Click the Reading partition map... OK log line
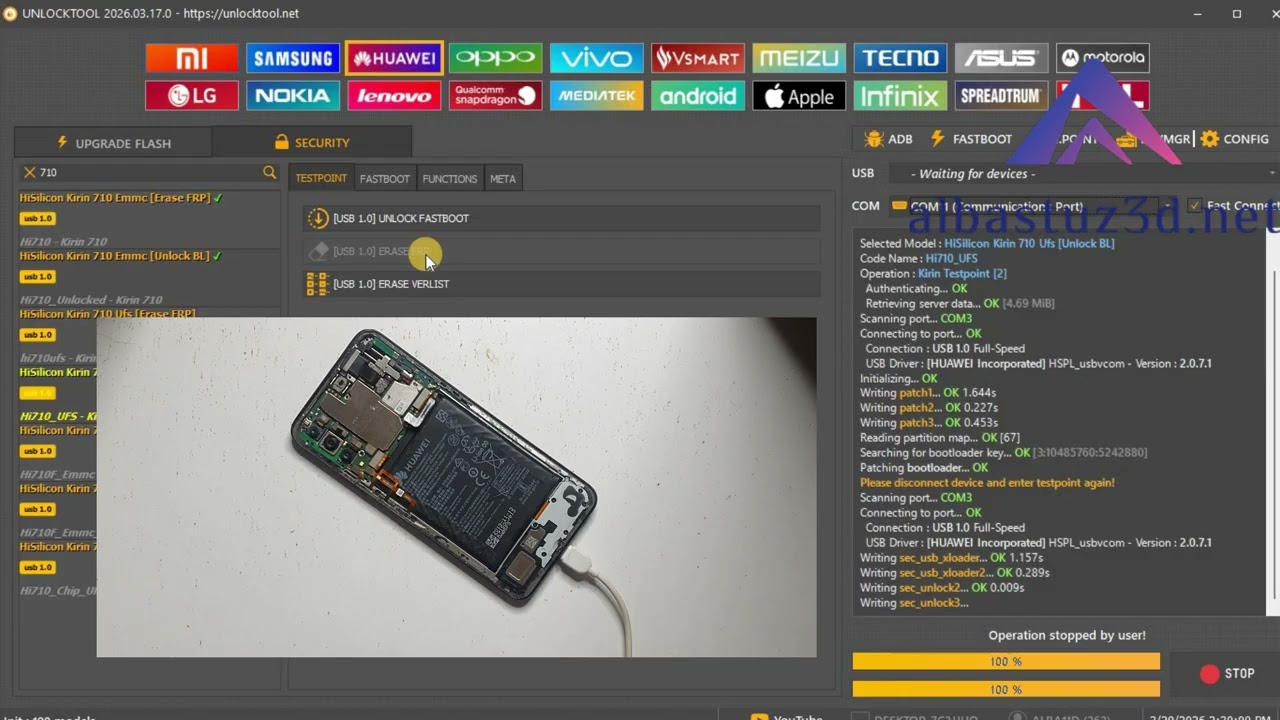Viewport: 1280px width, 720px height. [x=940, y=438]
